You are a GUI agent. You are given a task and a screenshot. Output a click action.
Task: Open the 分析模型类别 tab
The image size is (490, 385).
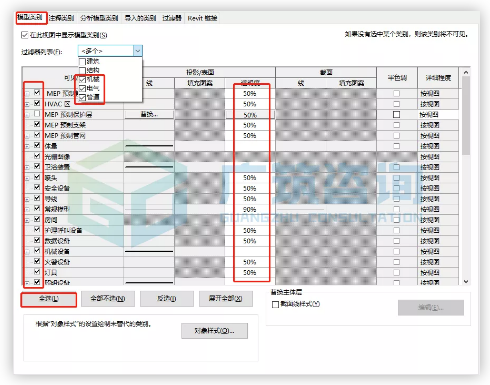tap(99, 18)
